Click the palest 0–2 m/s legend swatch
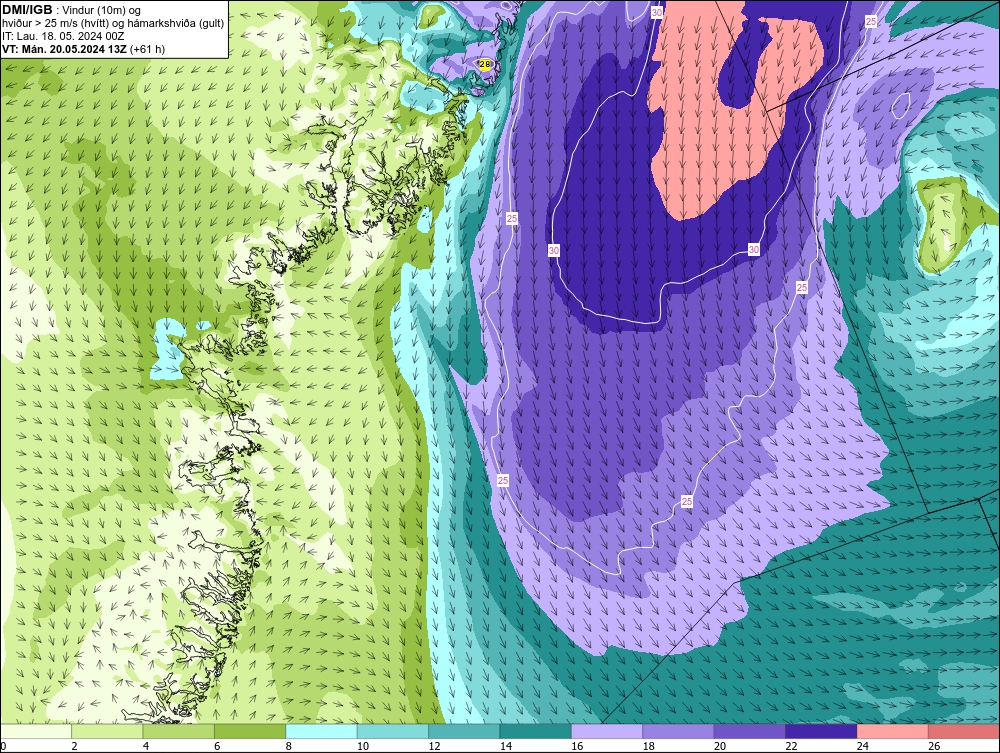The width and height of the screenshot is (1000, 753). point(36,731)
